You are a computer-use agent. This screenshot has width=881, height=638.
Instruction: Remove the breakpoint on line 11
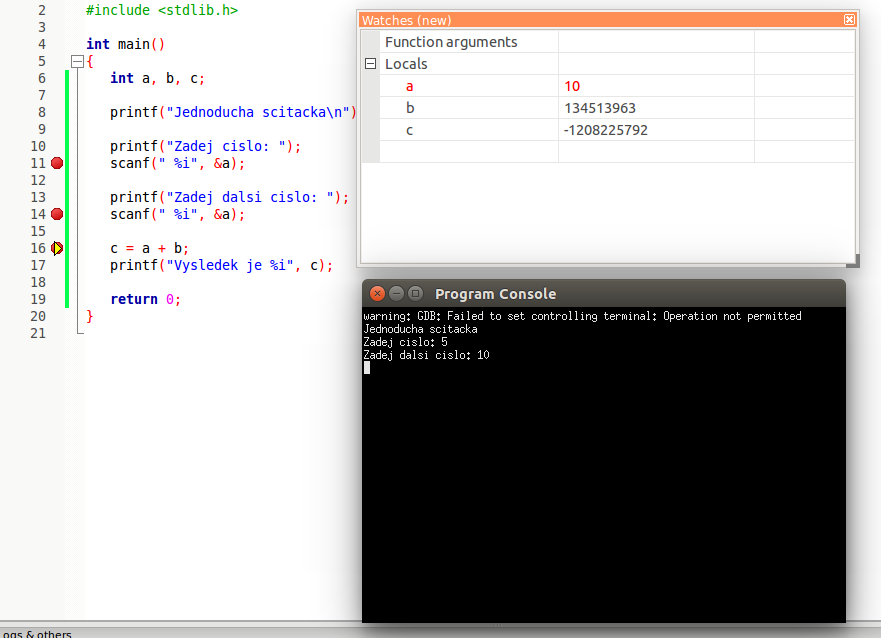click(x=57, y=163)
